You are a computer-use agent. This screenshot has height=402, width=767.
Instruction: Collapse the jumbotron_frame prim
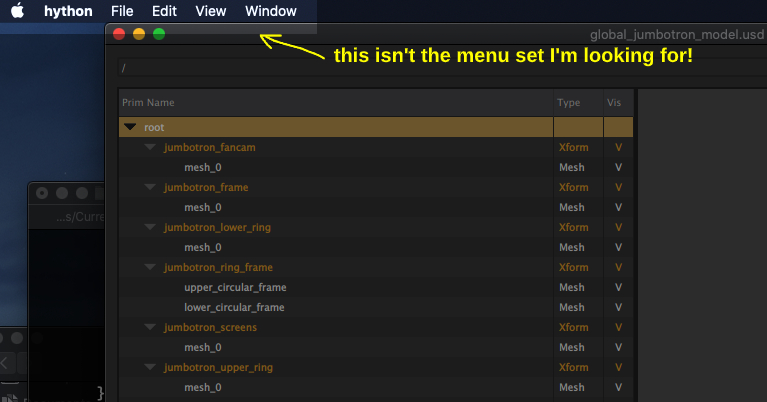point(150,187)
